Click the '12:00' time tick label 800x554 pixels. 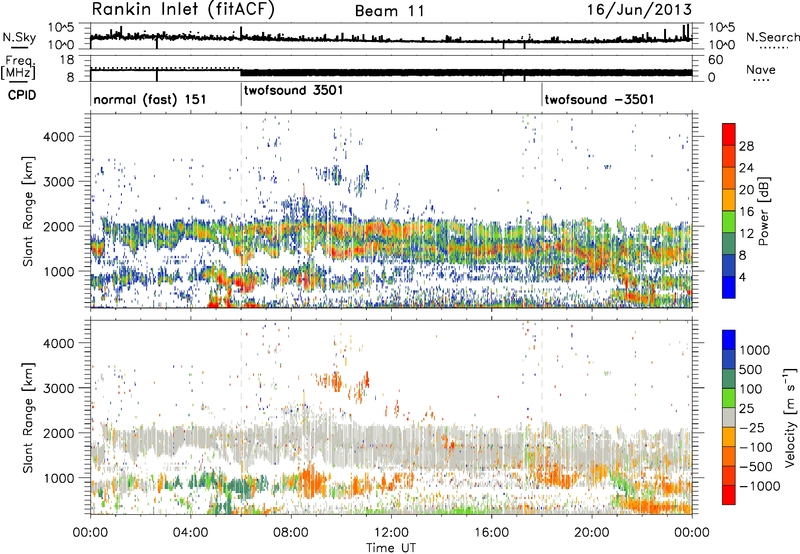pos(391,533)
